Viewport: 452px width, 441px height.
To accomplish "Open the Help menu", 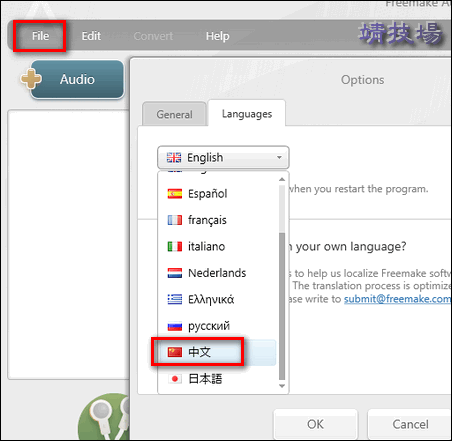I will pyautogui.click(x=217, y=36).
